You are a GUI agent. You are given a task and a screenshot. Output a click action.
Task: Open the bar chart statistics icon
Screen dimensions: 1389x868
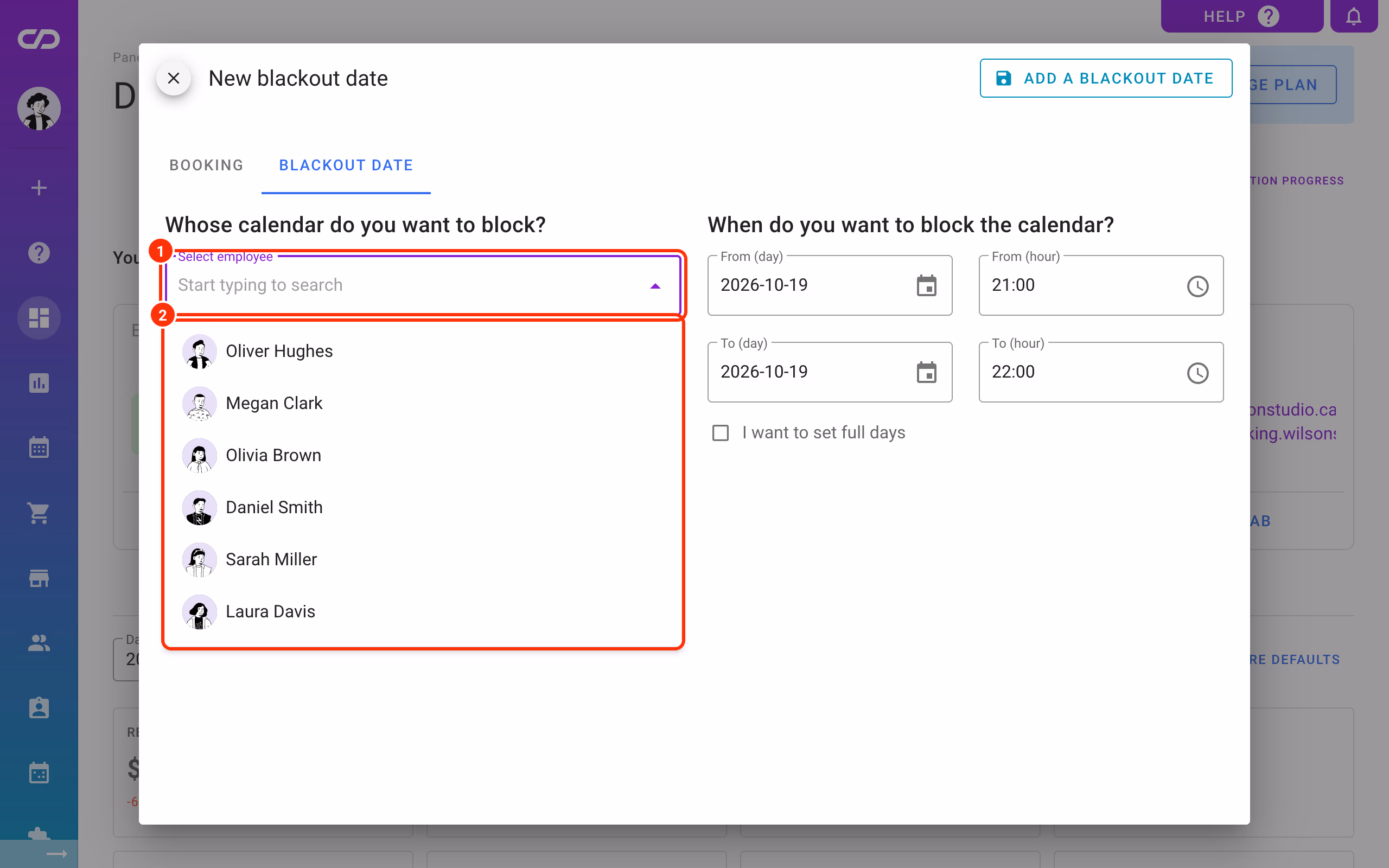point(39,383)
